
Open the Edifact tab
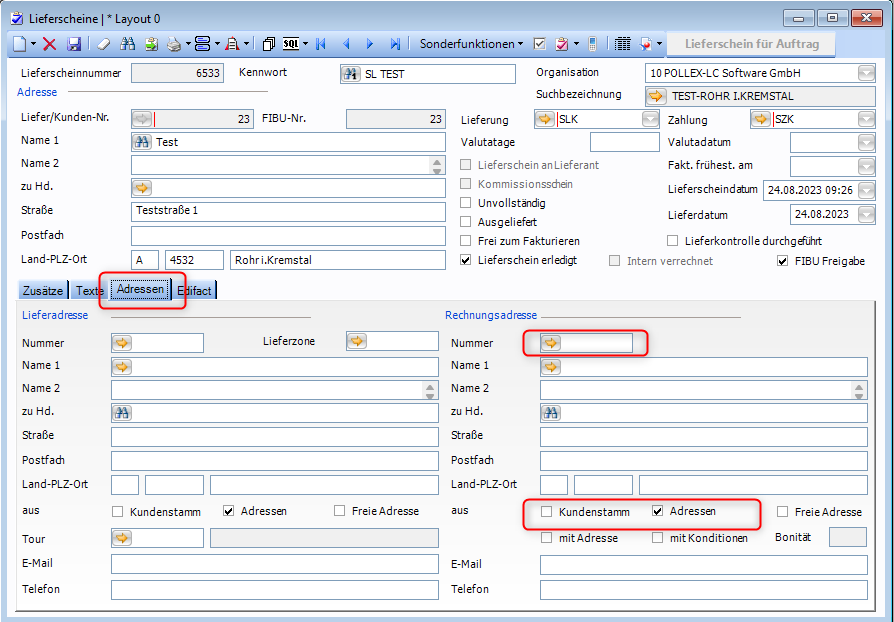195,291
